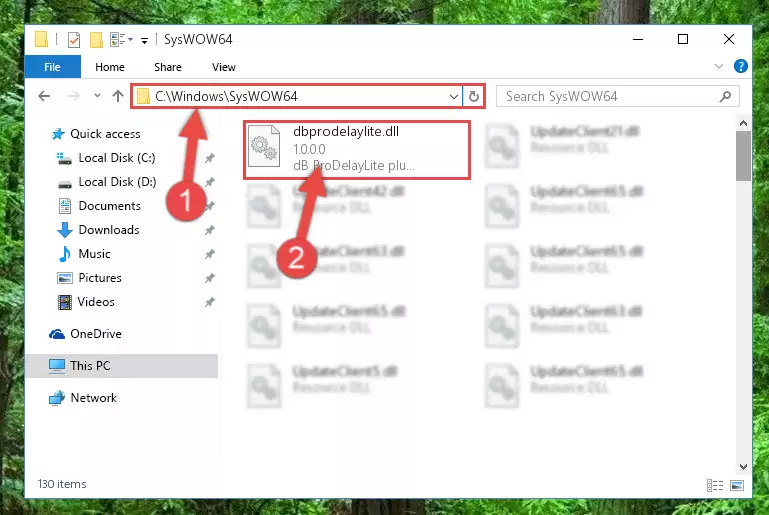This screenshot has width=769, height=515.
Task: Expand the ribbon with the chevron
Action: [x=718, y=66]
